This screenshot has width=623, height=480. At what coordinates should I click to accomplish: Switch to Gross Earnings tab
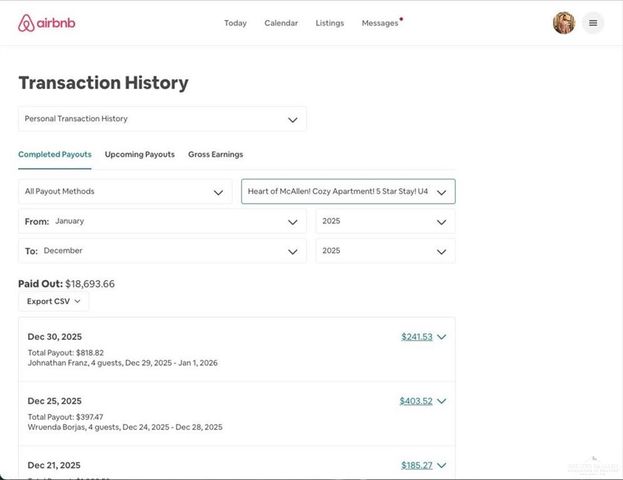click(215, 154)
